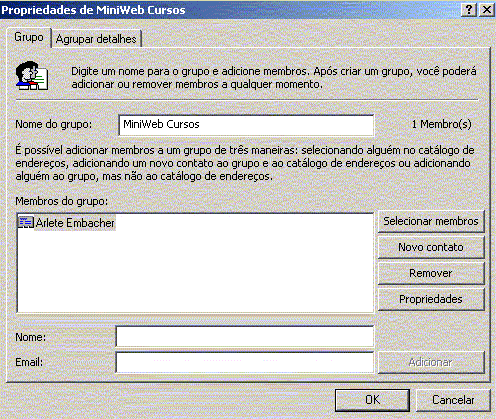Click the group people icon illustration
The image size is (496, 419).
(x=32, y=76)
